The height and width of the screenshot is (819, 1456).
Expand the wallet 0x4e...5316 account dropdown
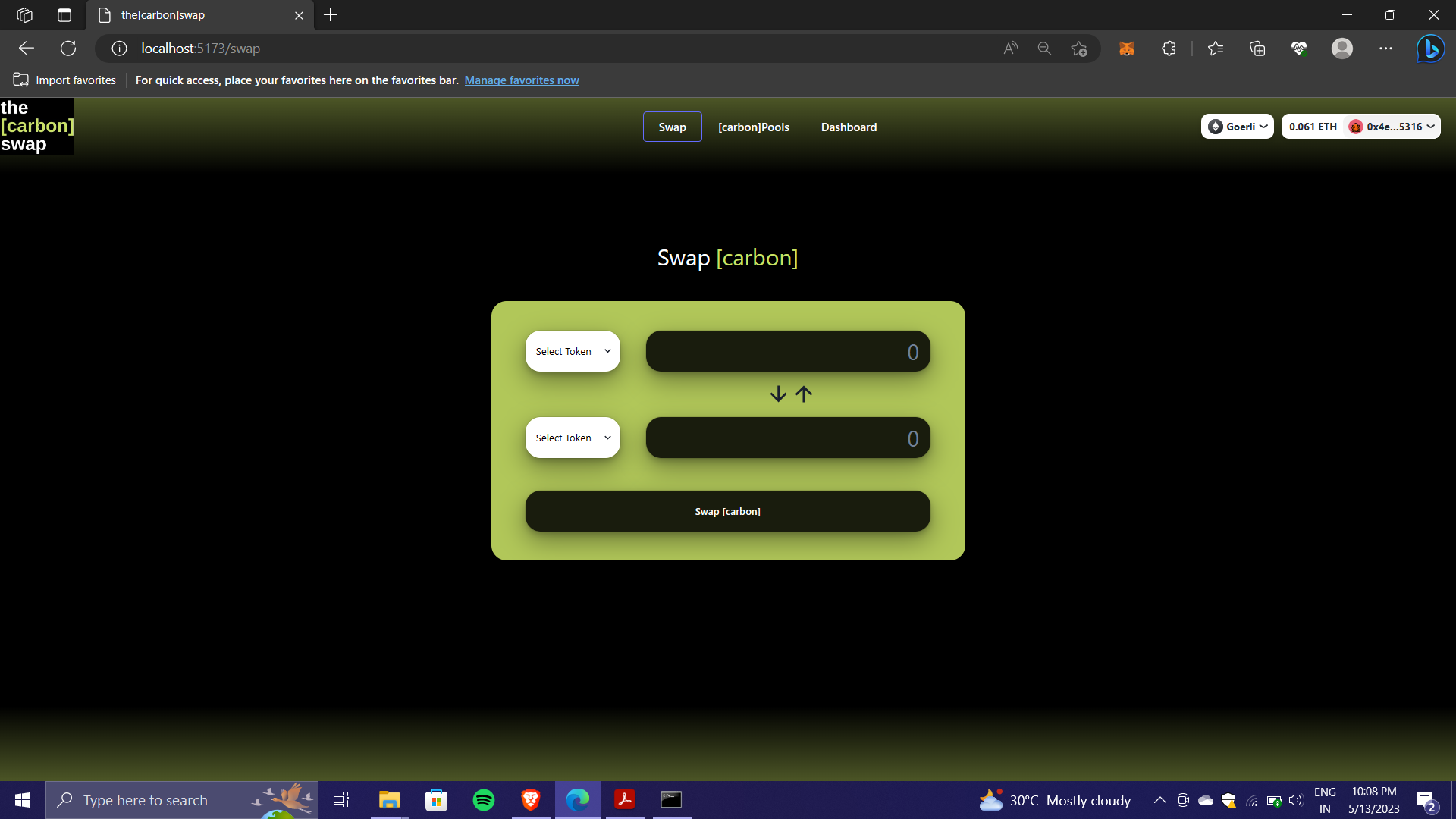point(1391,126)
